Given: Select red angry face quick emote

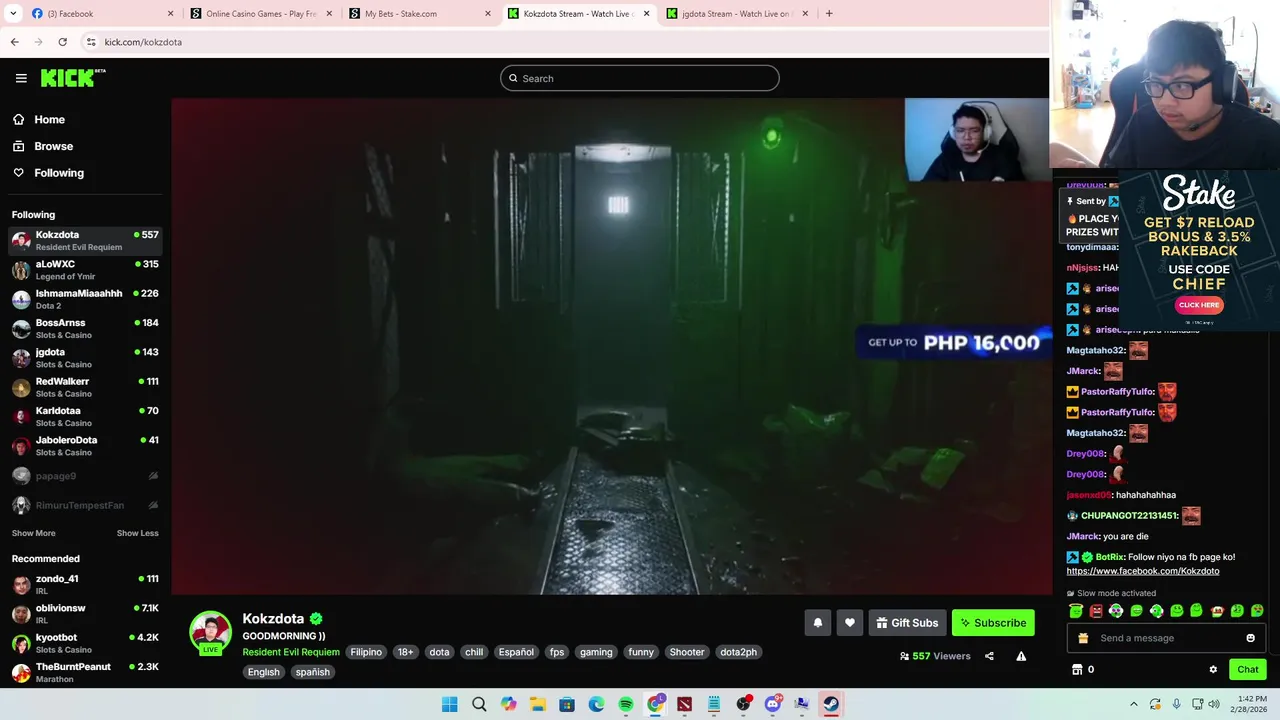Looking at the screenshot, I should (x=1096, y=611).
